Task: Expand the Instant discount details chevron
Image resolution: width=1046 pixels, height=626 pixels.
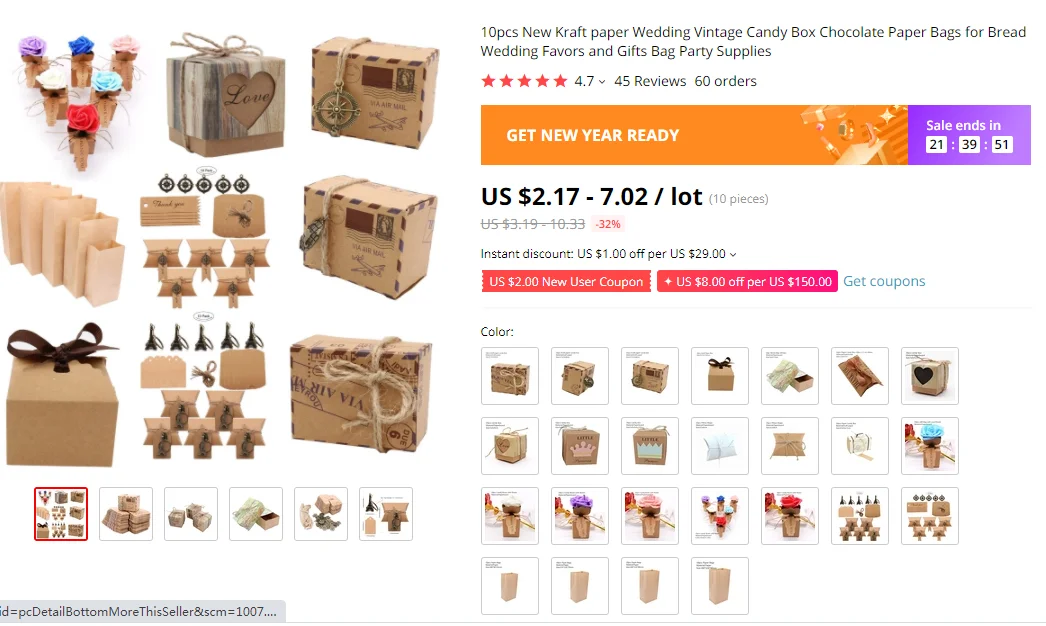Action: pyautogui.click(x=733, y=254)
